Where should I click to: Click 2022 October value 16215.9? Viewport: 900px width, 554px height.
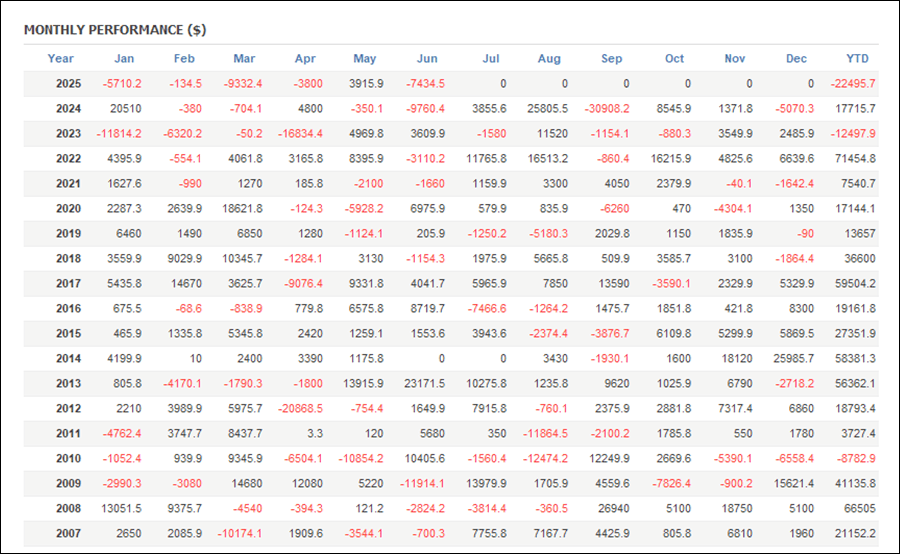(671, 158)
